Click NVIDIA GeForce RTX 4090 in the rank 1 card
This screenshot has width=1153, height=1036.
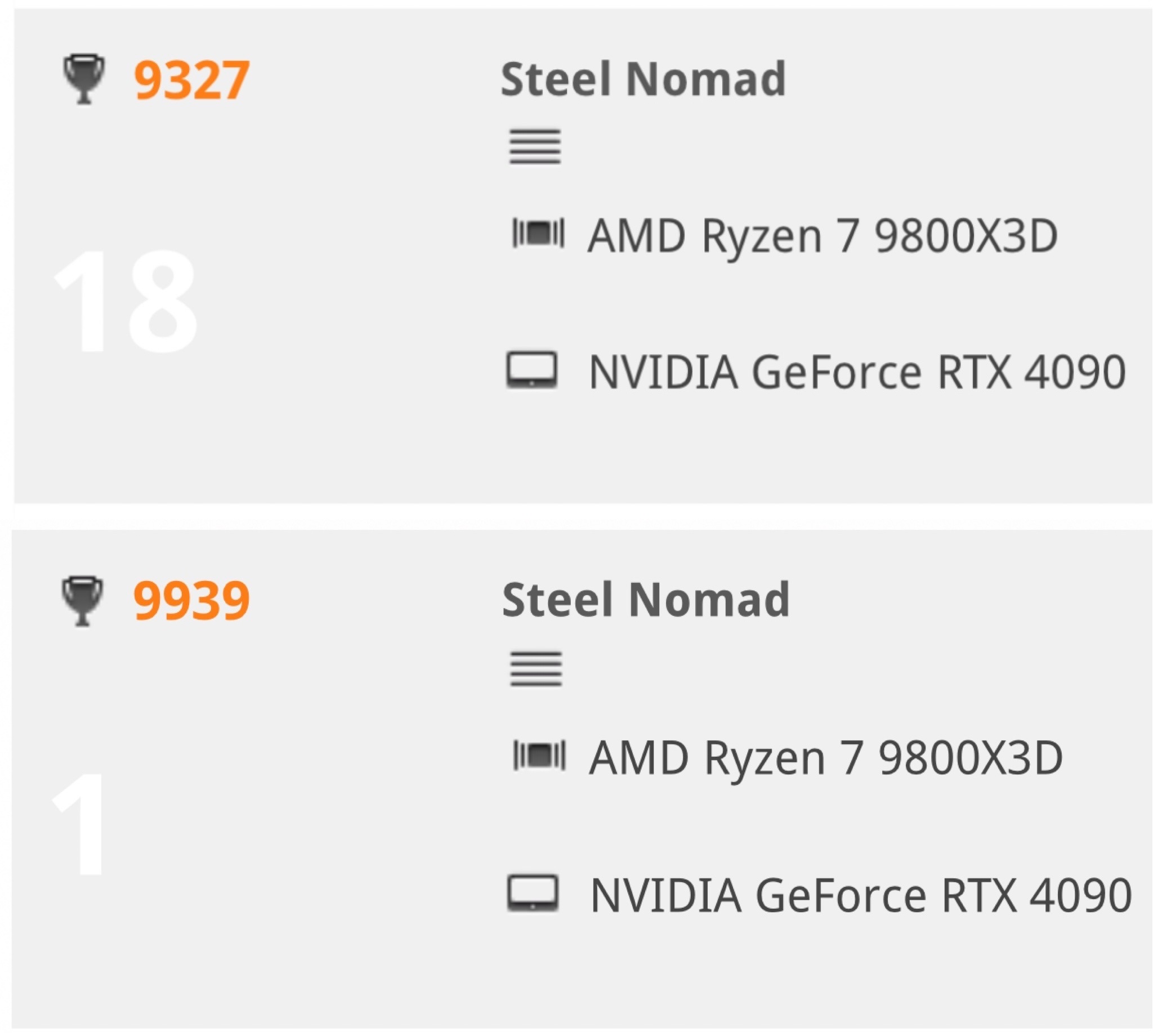[860, 895]
